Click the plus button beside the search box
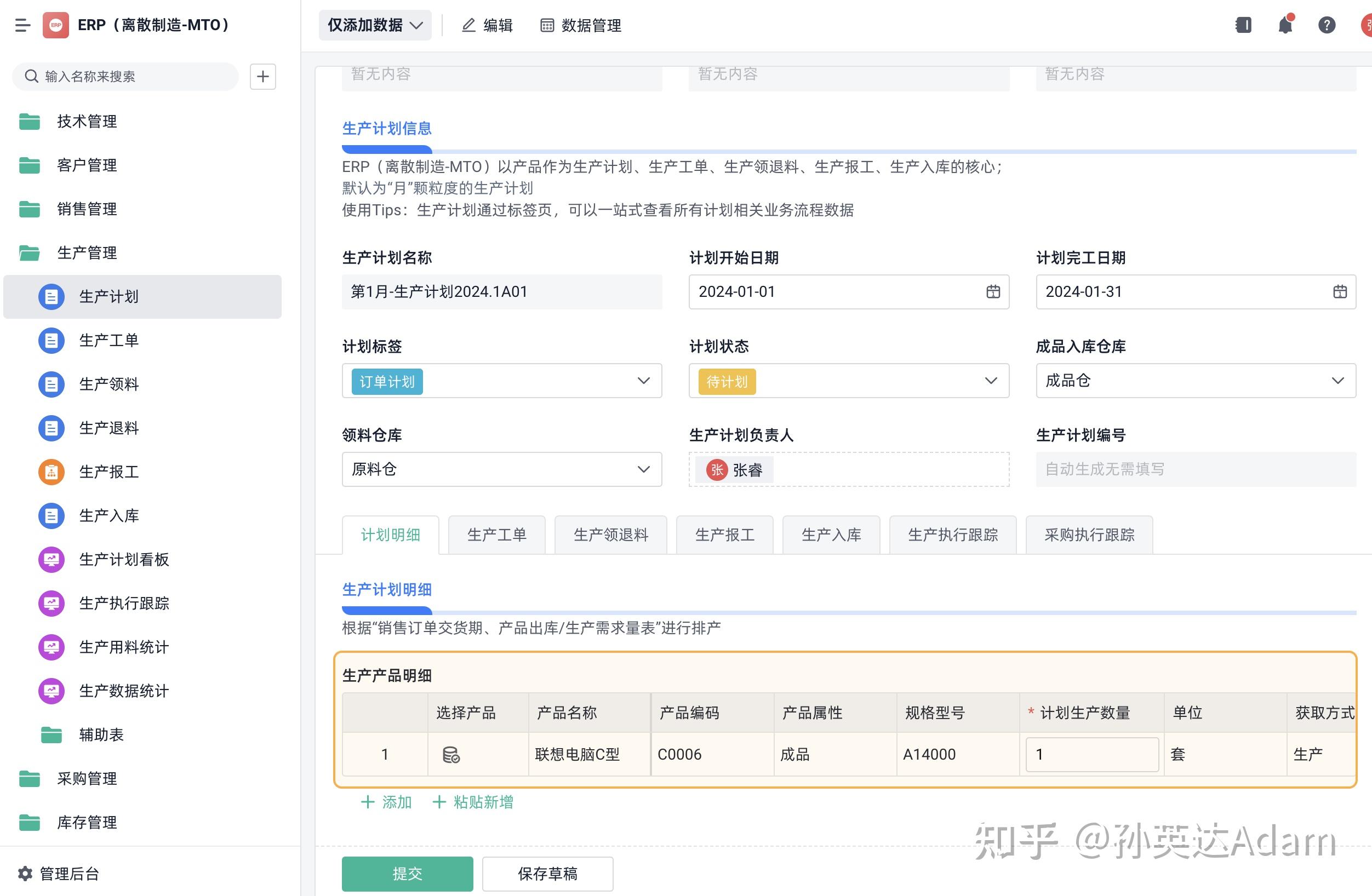This screenshot has width=1372, height=896. 263,76
